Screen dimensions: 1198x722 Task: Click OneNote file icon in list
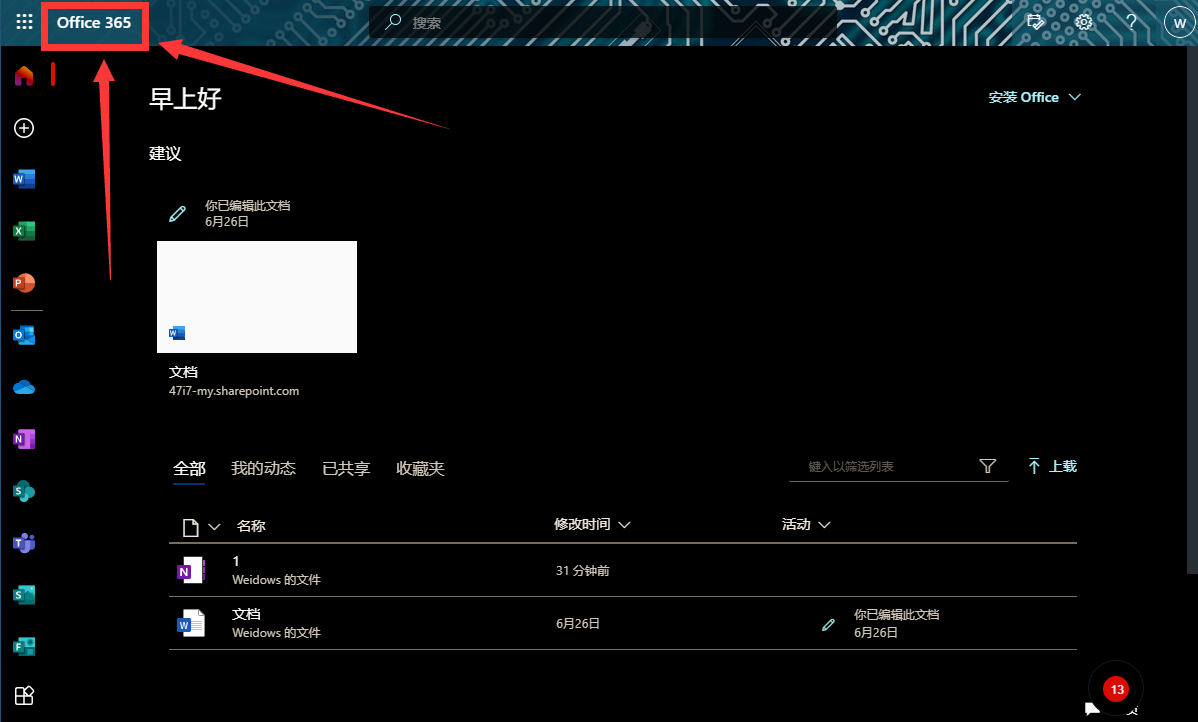coord(191,570)
